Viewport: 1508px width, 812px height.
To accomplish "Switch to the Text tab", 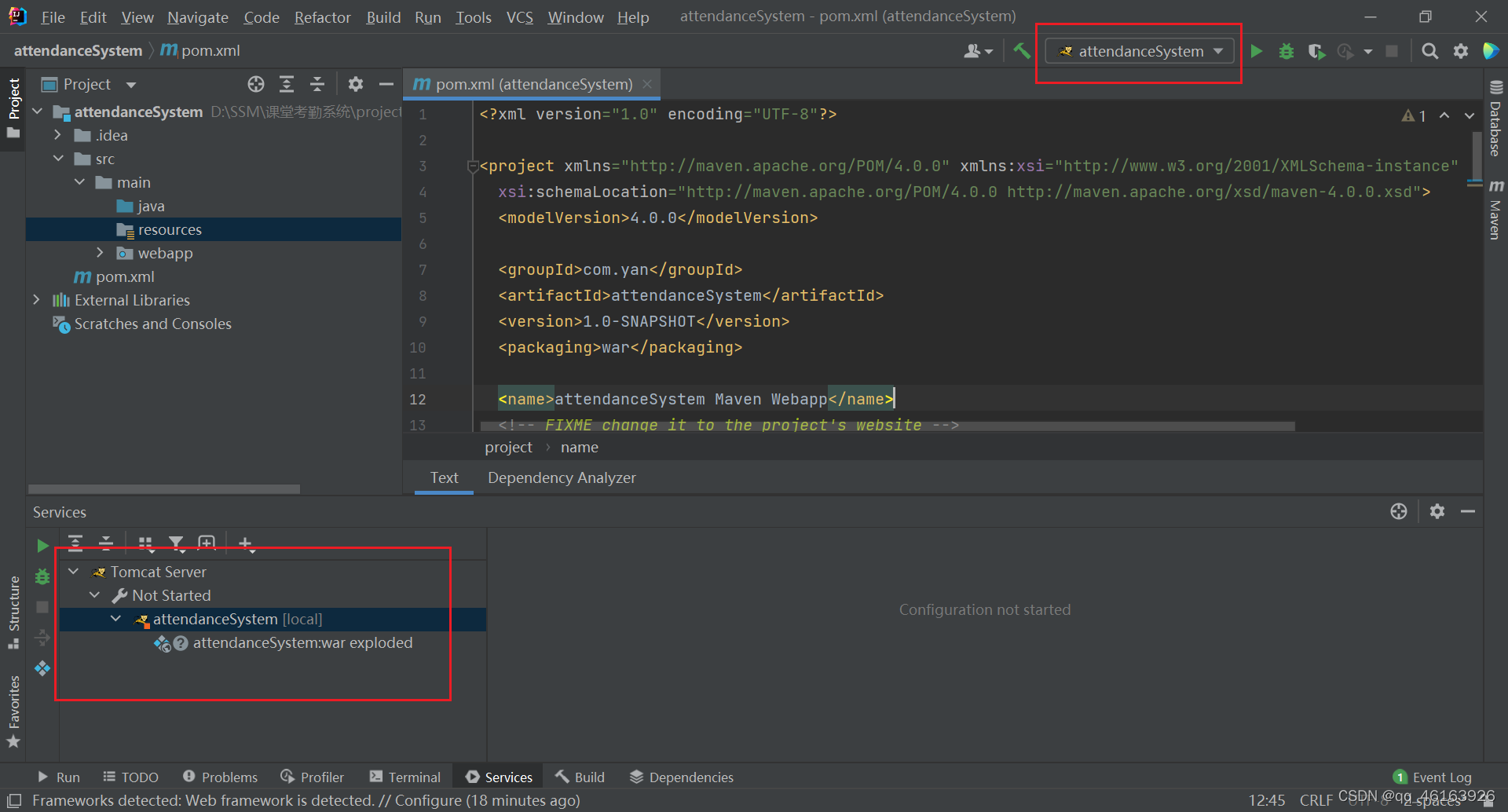I will pos(444,477).
